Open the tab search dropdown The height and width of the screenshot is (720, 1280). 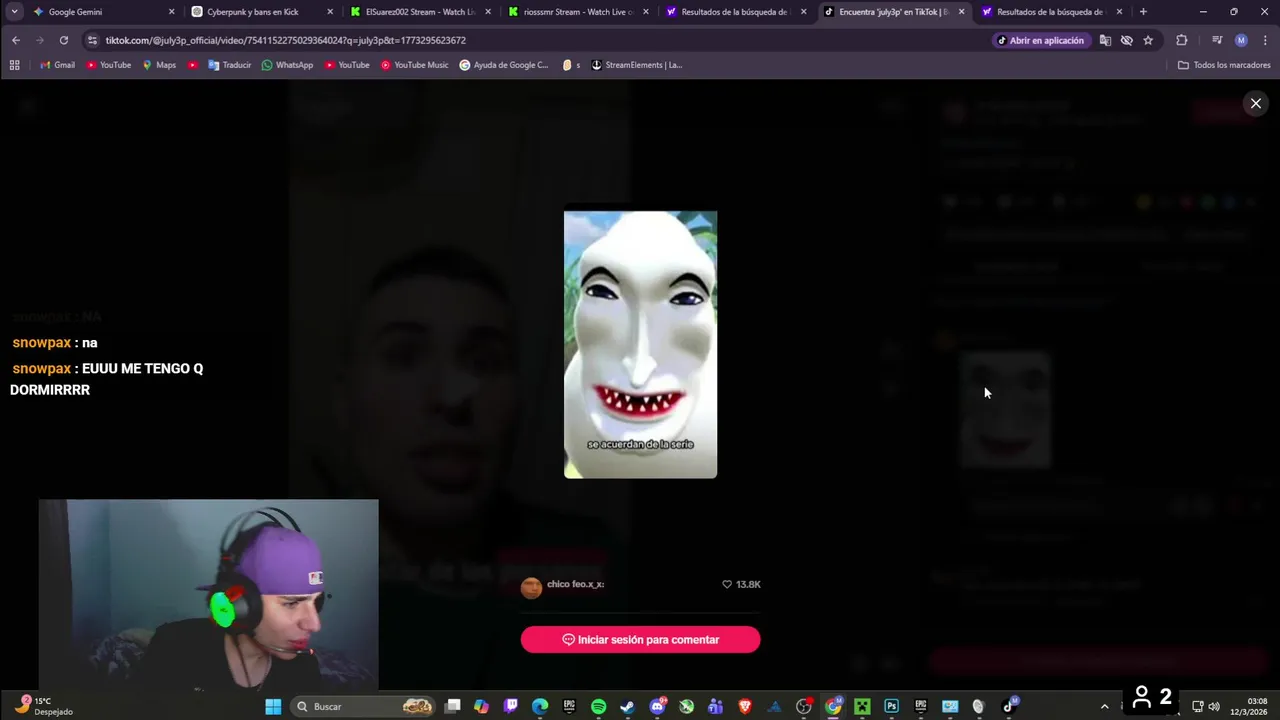pos(14,12)
